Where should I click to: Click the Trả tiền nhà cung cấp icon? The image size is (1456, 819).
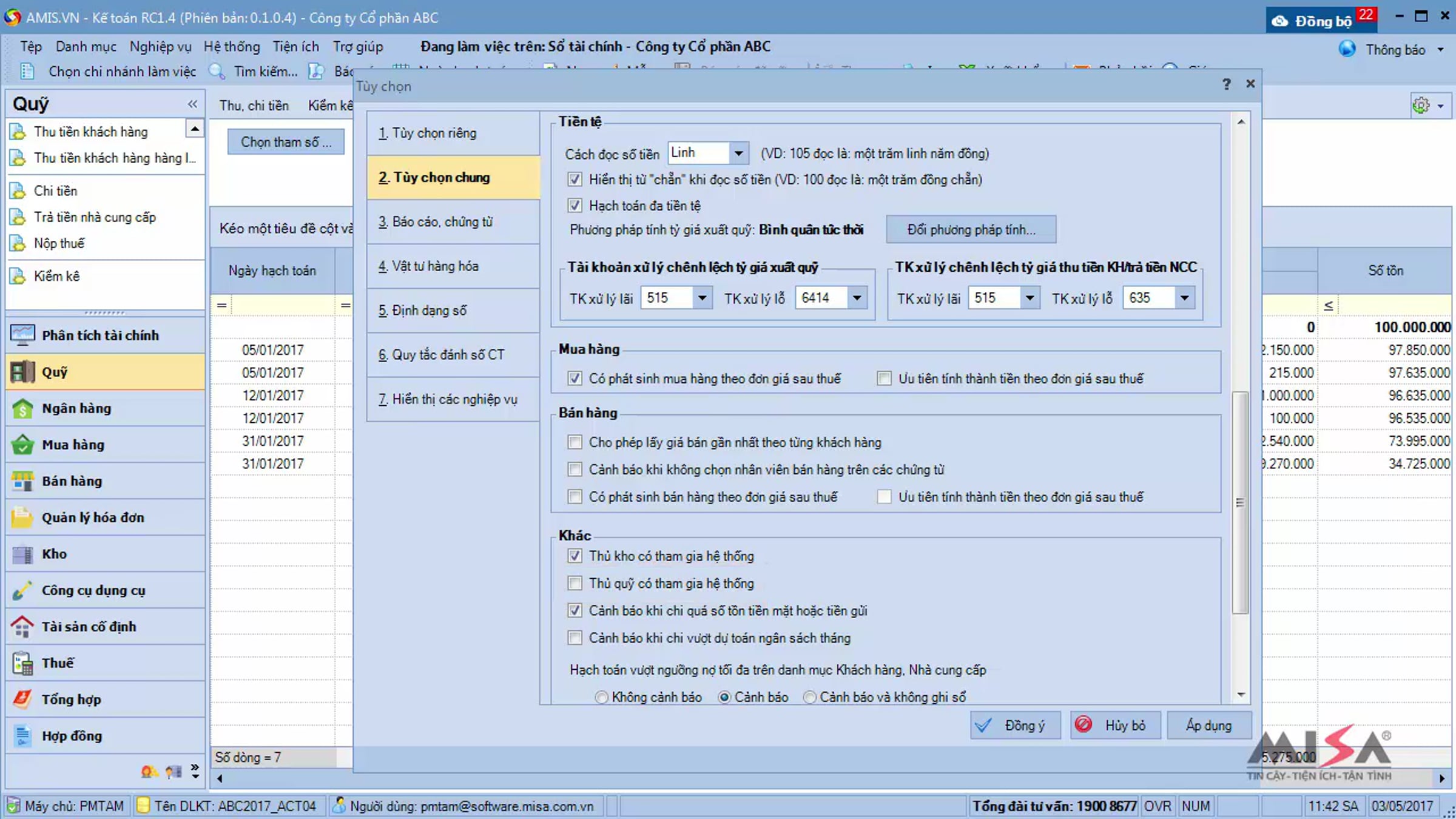click(18, 217)
